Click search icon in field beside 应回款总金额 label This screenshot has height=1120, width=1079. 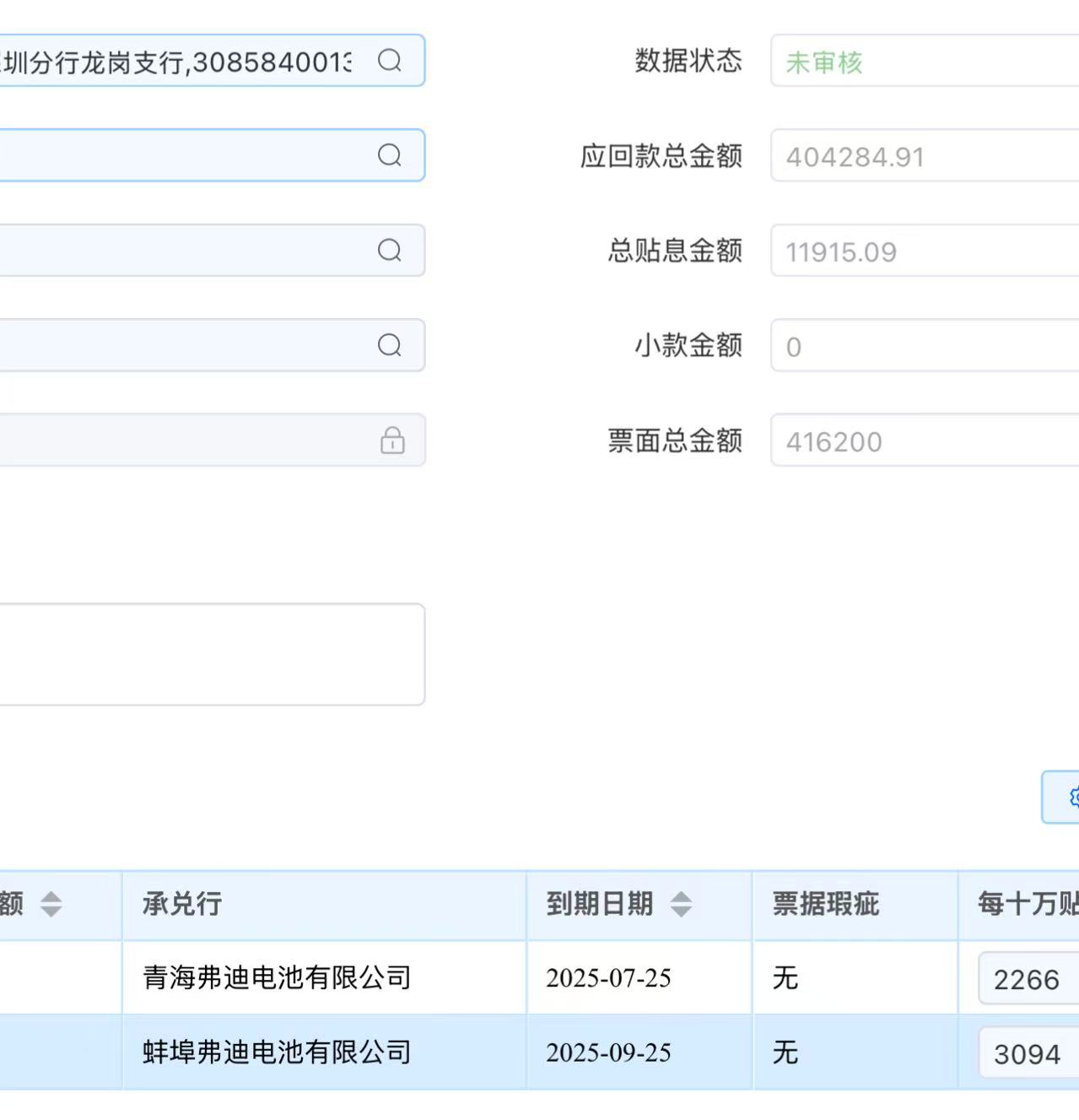point(389,155)
